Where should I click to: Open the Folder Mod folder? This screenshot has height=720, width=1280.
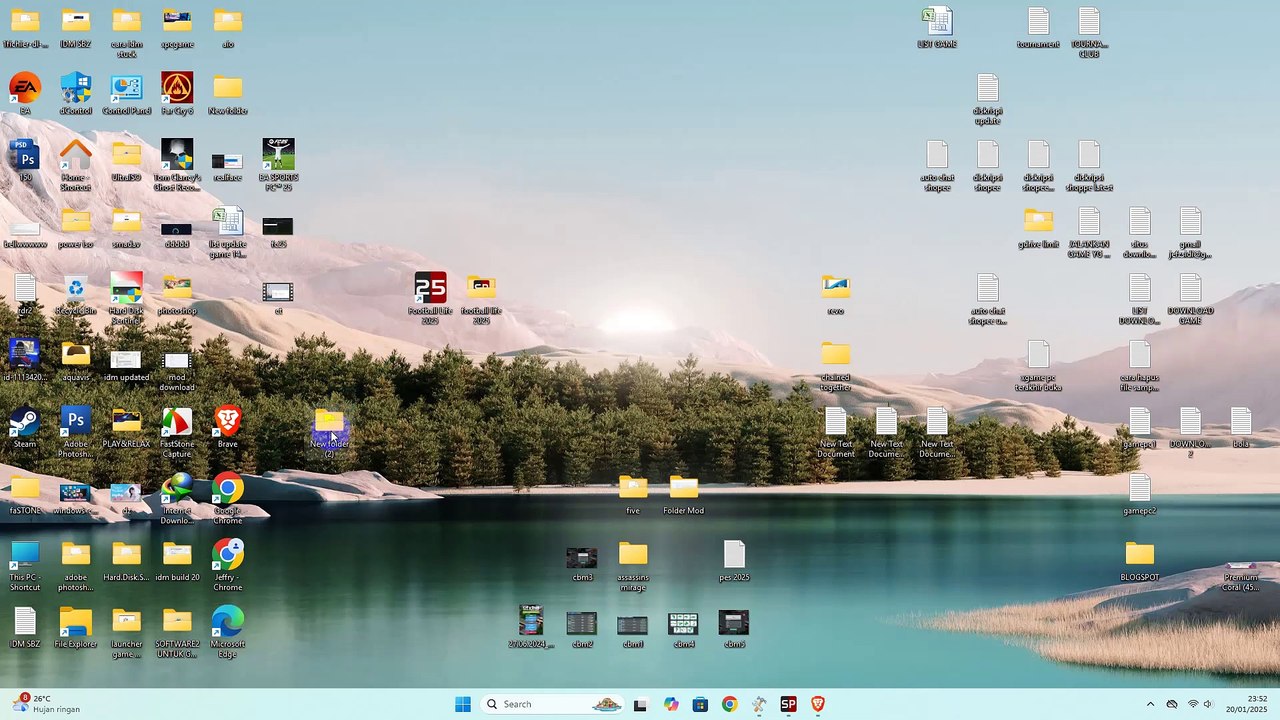click(684, 488)
